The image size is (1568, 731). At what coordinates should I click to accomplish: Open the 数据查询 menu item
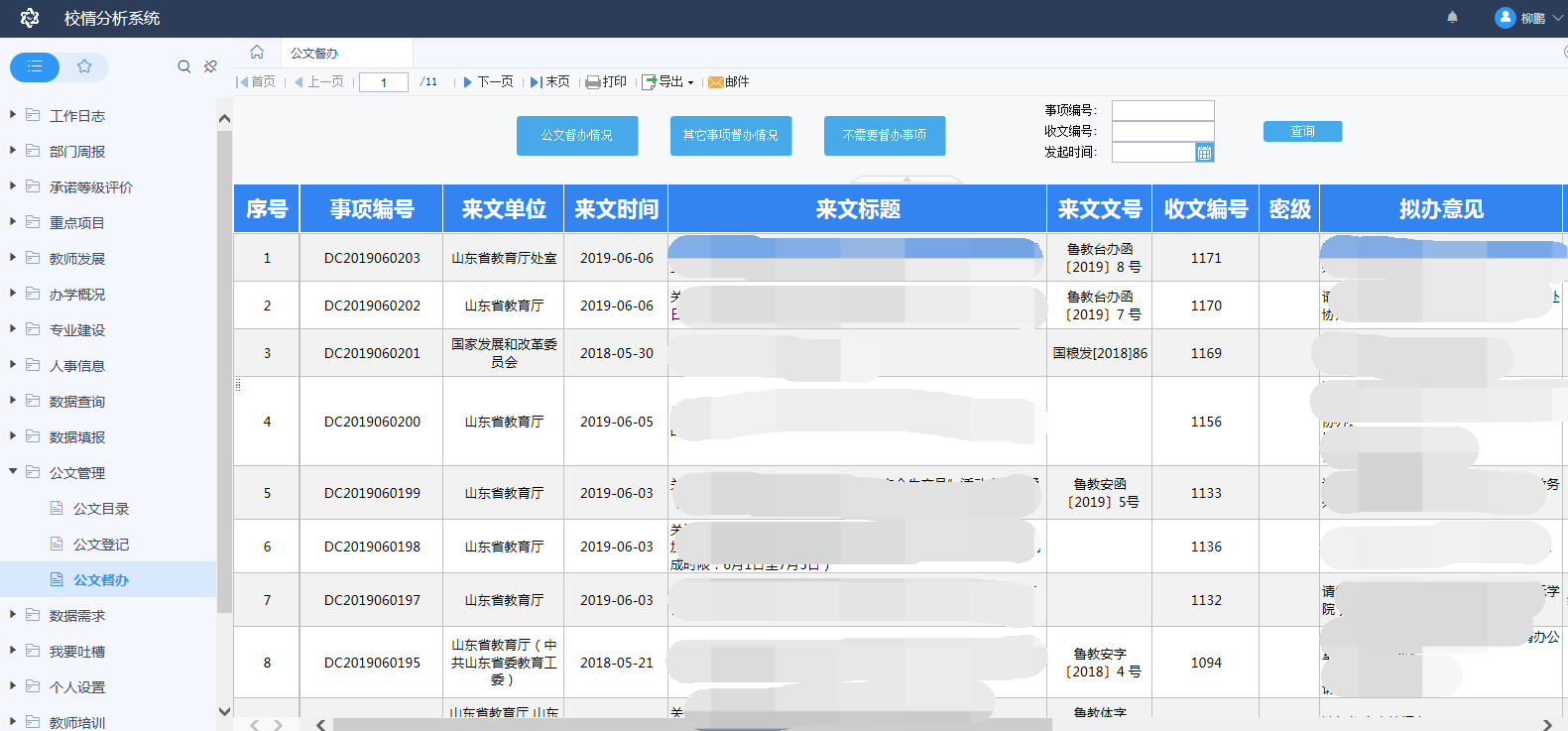[x=77, y=402]
